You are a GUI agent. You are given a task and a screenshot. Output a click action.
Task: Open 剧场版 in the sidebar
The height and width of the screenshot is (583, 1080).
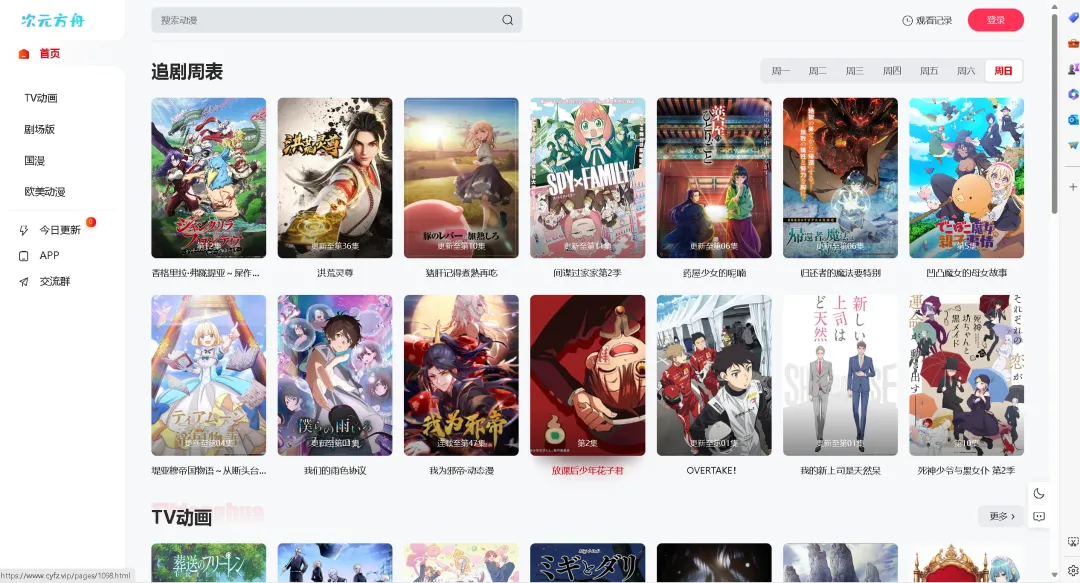[x=39, y=130]
